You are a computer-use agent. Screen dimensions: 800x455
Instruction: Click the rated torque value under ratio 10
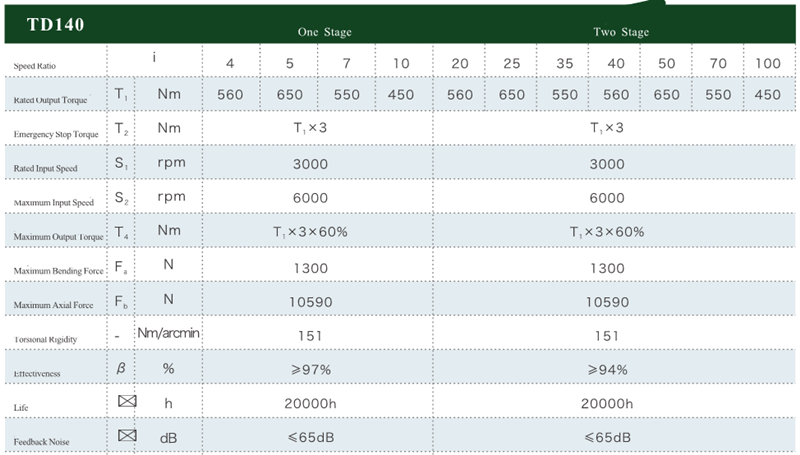401,95
